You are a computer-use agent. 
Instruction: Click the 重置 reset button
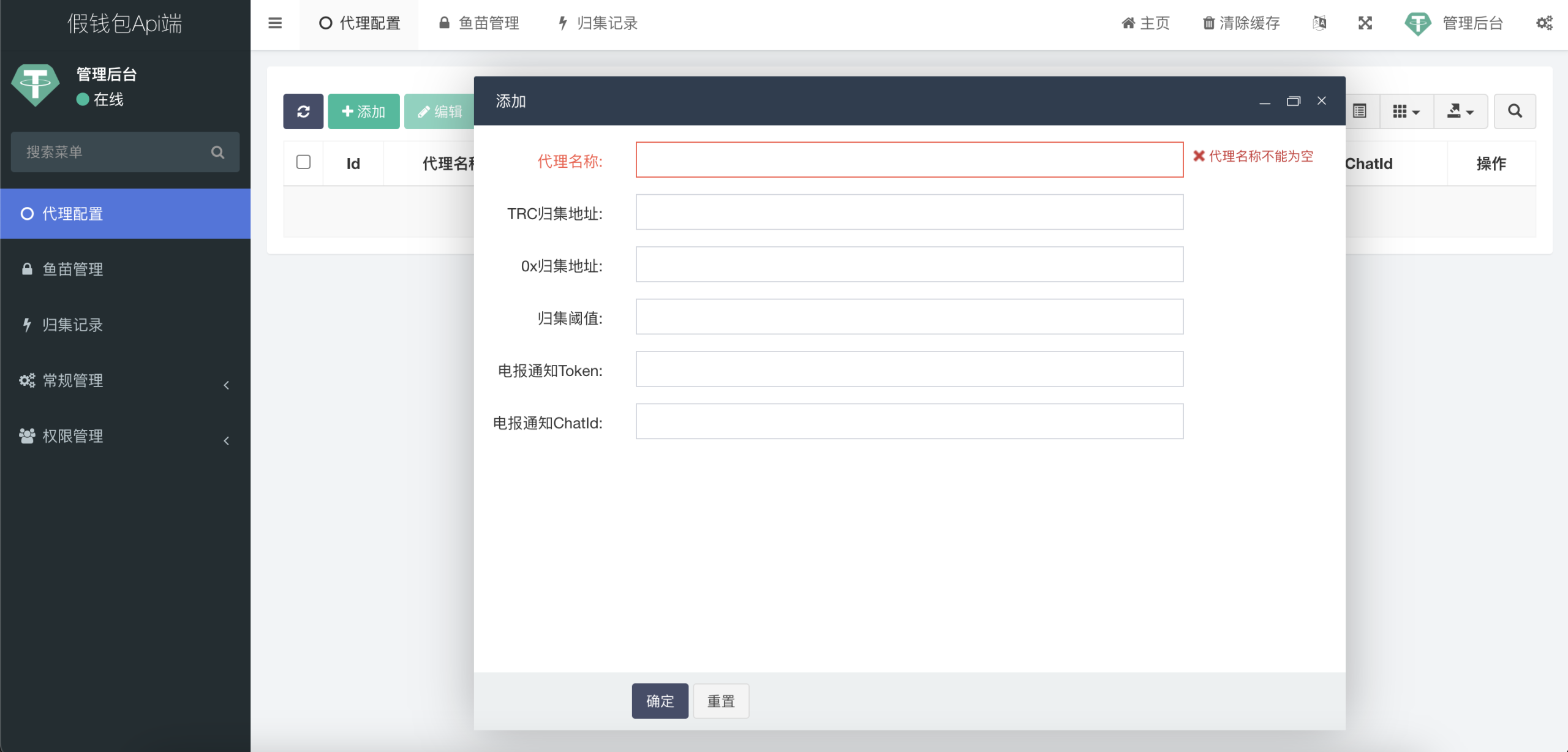[720, 701]
